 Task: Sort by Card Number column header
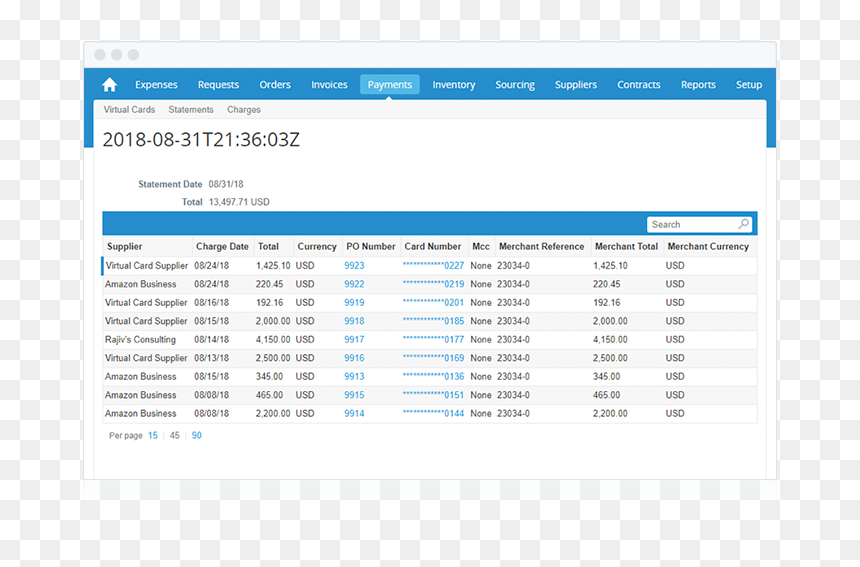[433, 247]
